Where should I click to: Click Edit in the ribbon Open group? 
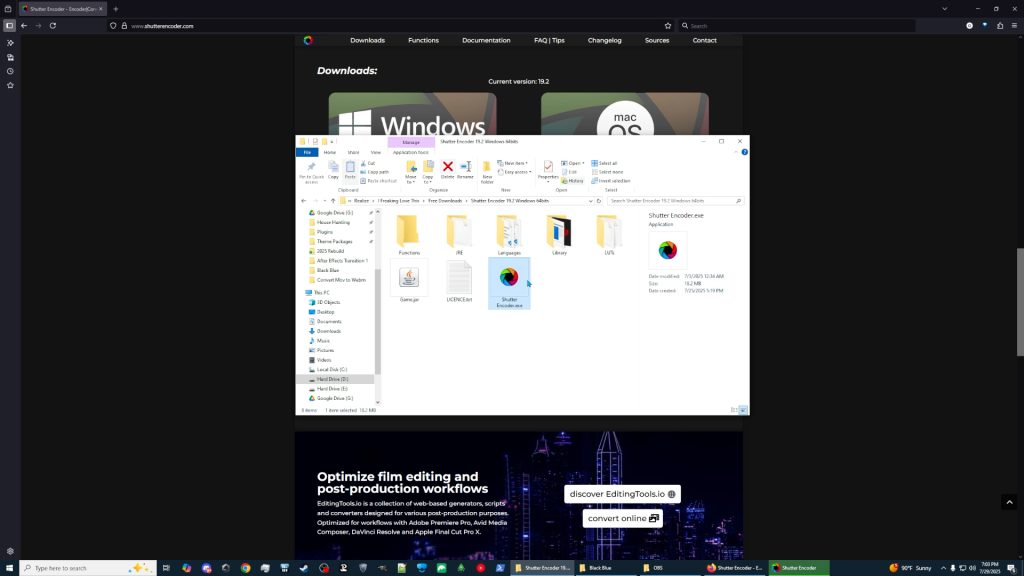[569, 172]
